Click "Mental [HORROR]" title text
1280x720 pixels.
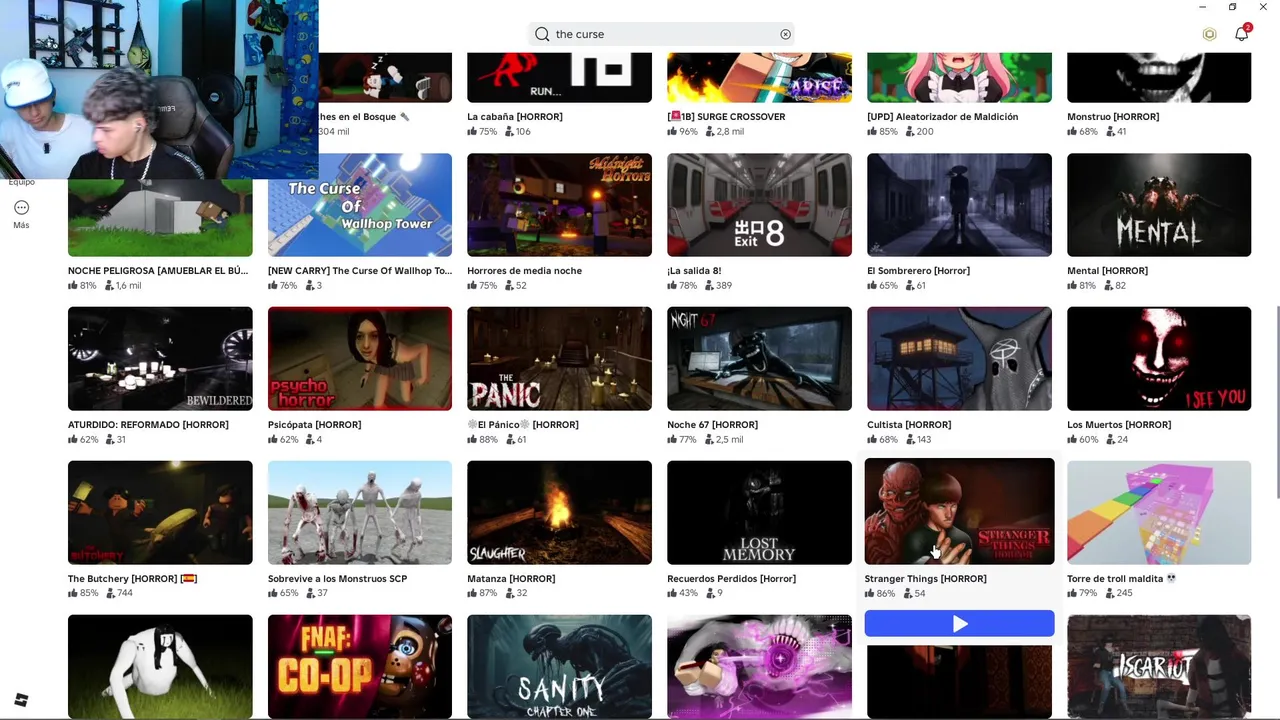tap(1107, 271)
